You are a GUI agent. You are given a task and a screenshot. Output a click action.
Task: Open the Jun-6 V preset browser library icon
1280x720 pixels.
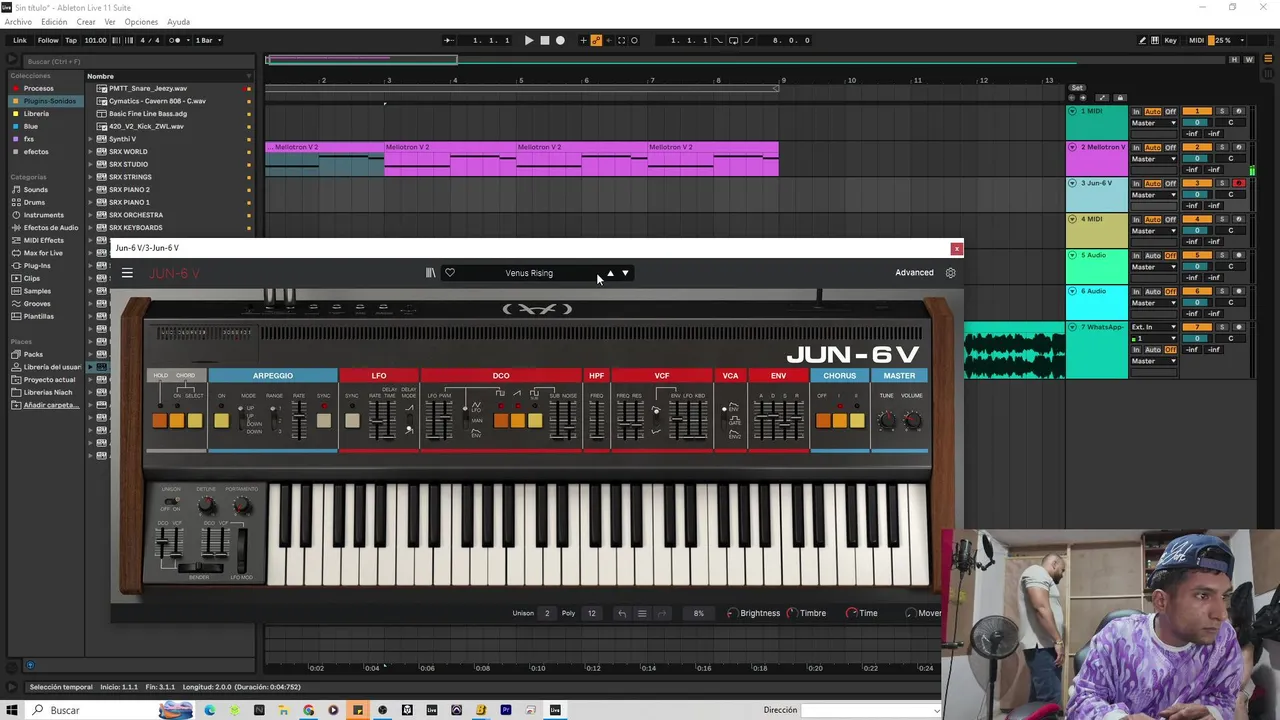[x=431, y=273]
